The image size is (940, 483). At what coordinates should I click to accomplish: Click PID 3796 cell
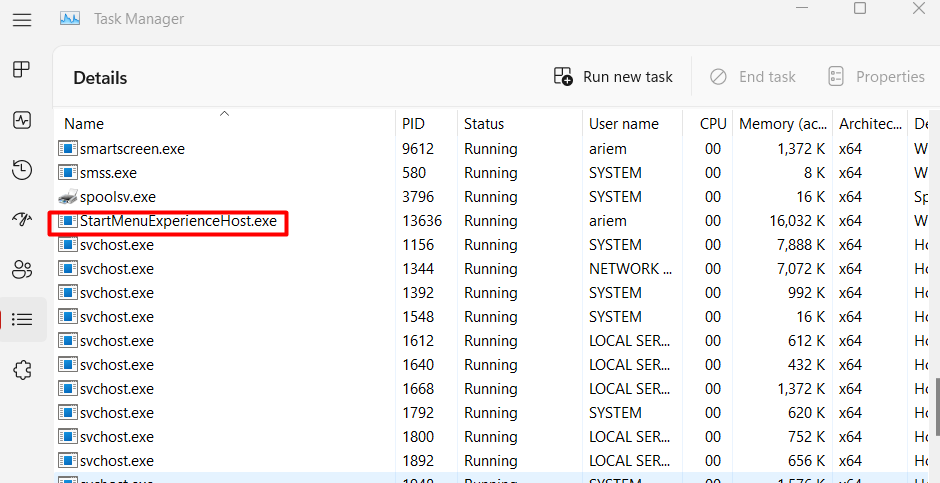418,197
